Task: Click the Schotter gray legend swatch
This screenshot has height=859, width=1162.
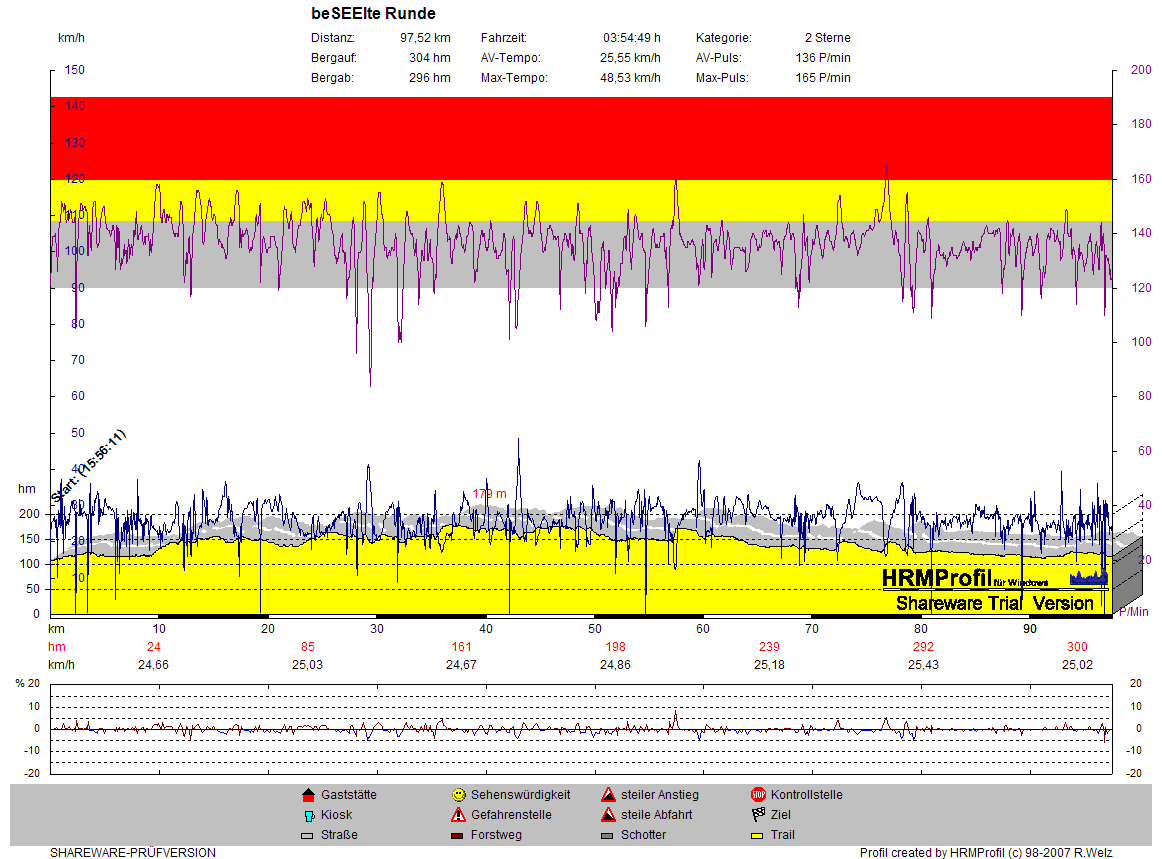Action: click(608, 835)
